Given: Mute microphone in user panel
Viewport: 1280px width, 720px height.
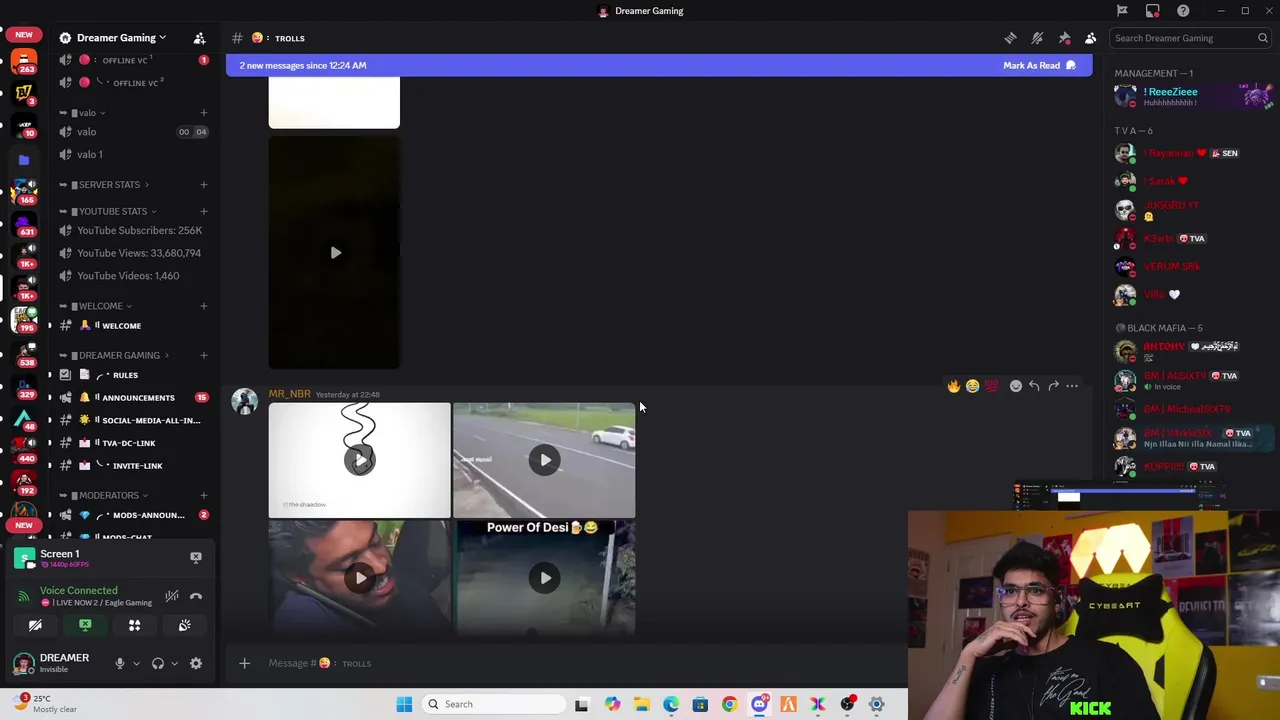Looking at the screenshot, I should click(120, 663).
